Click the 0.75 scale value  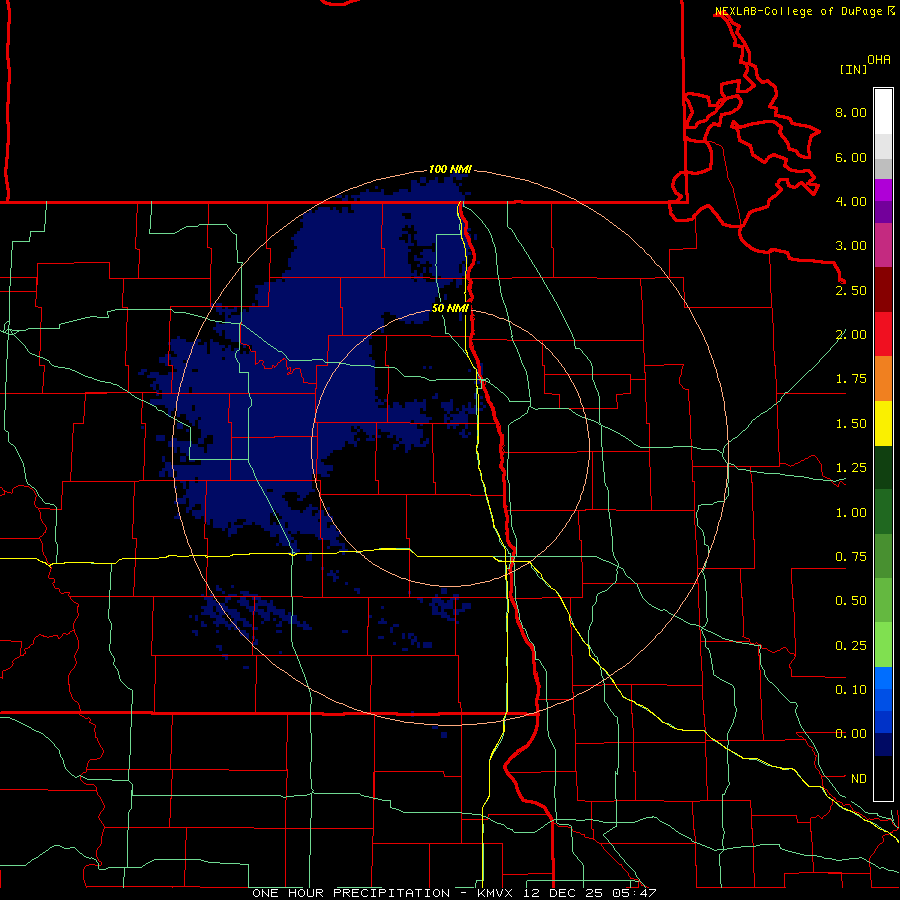(851, 557)
